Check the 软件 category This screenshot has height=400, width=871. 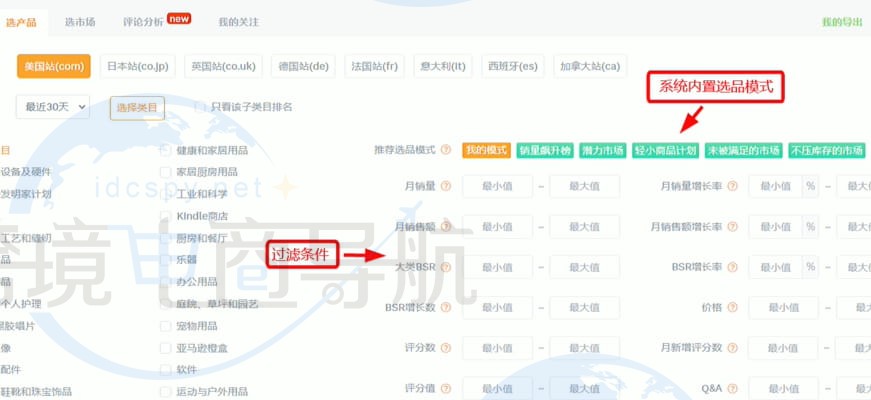[165, 369]
